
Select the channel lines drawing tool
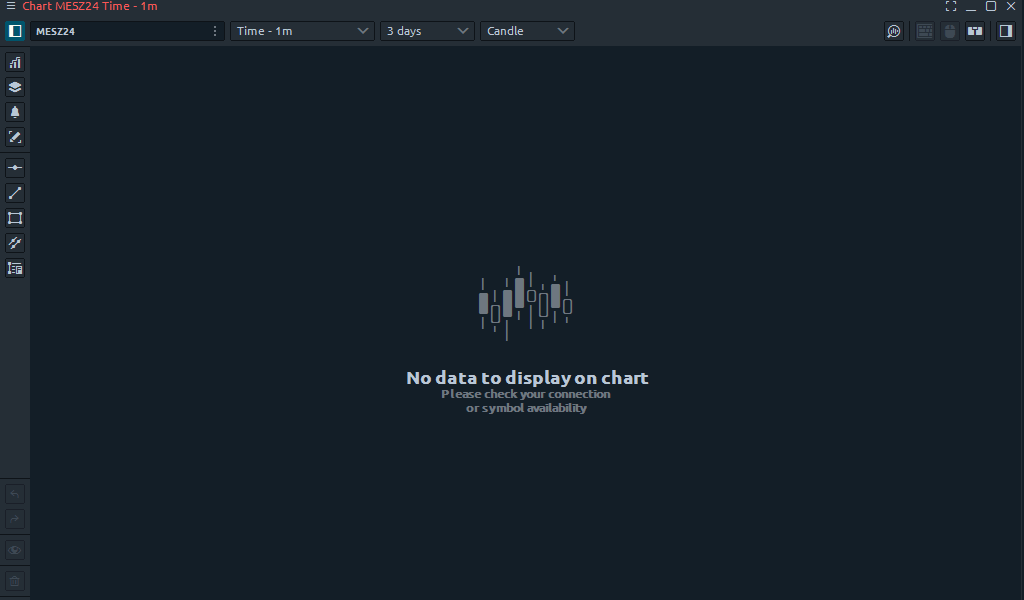click(15, 244)
